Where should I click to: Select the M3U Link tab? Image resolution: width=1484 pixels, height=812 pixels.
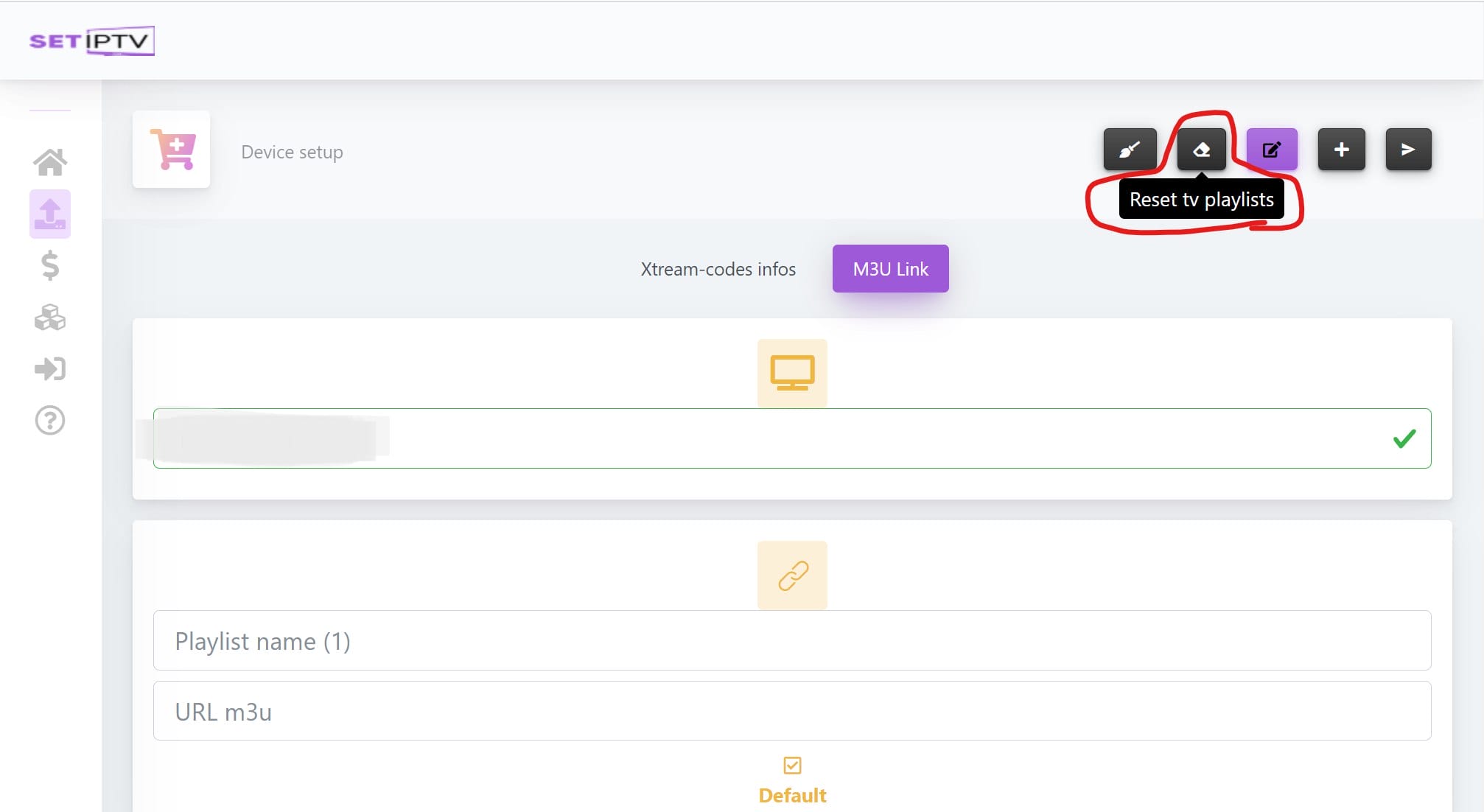point(890,269)
